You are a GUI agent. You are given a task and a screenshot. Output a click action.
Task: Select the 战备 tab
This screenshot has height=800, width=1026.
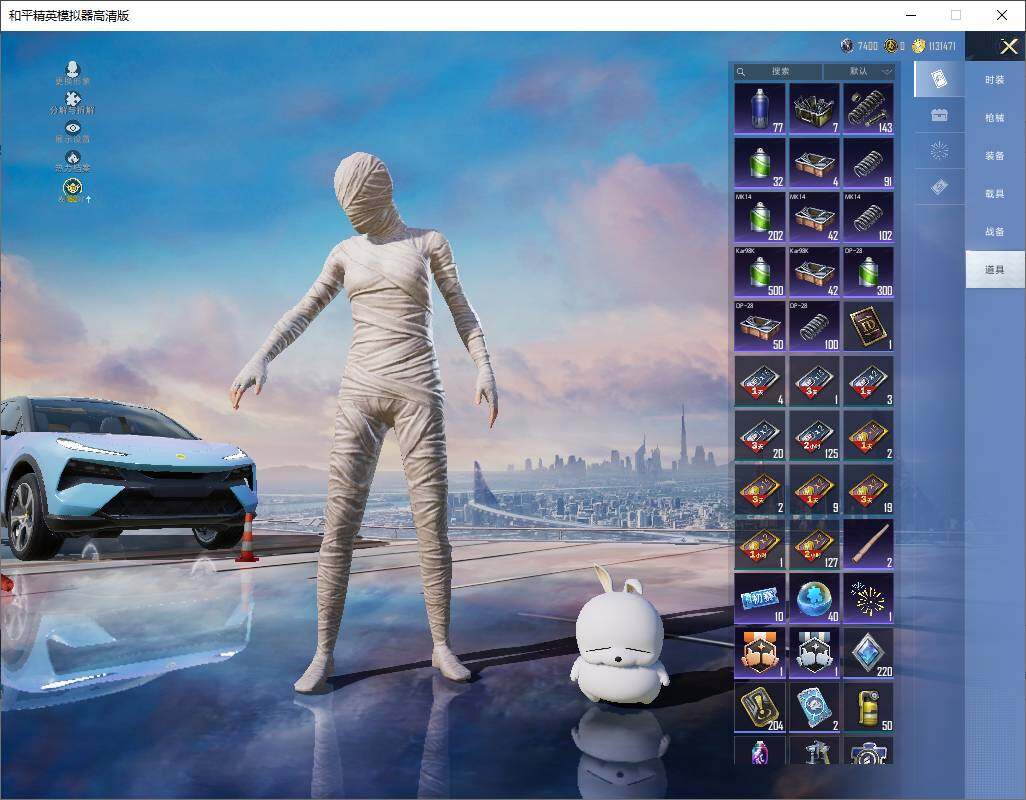tap(995, 232)
